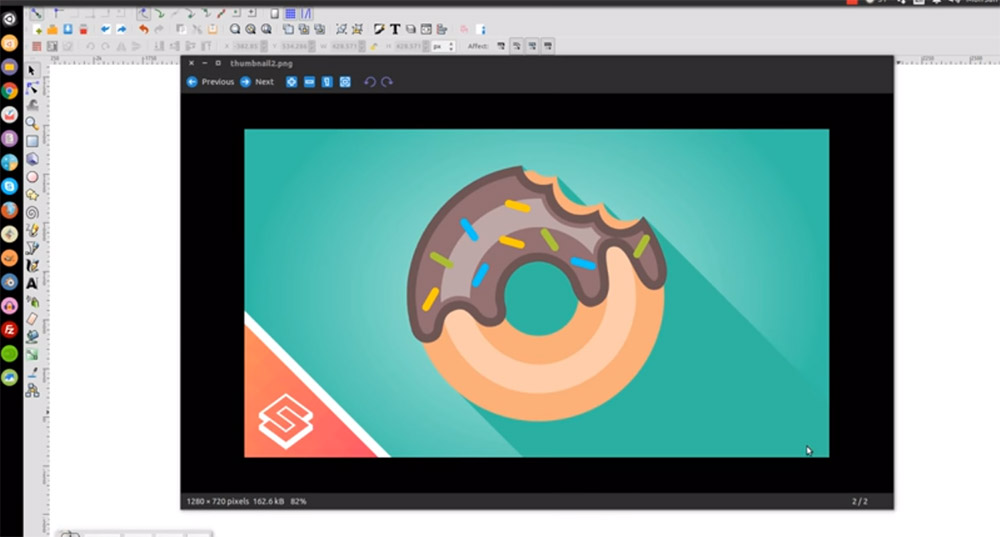Image resolution: width=1000 pixels, height=537 pixels.
Task: Open Google Chrome from the dock
Action: click(10, 91)
